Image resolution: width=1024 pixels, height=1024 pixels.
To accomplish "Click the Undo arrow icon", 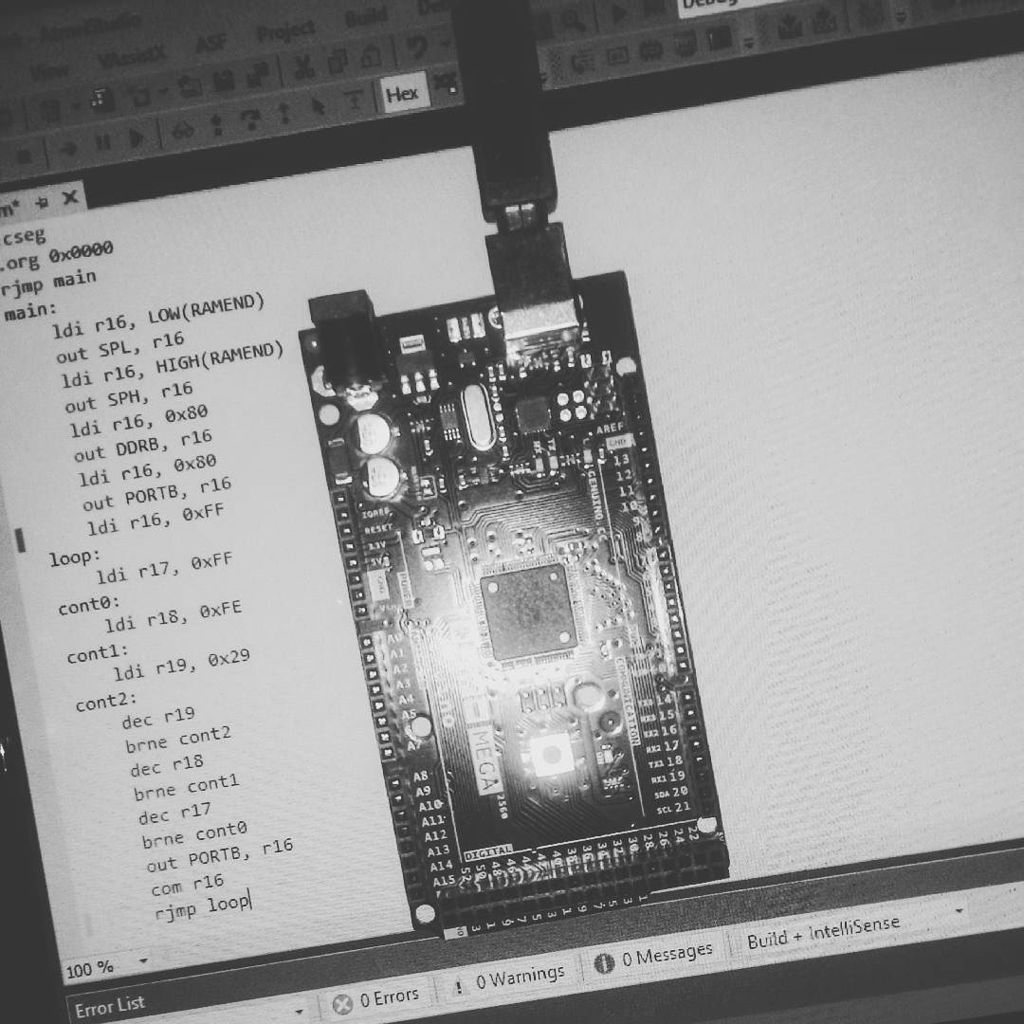I will [416, 46].
